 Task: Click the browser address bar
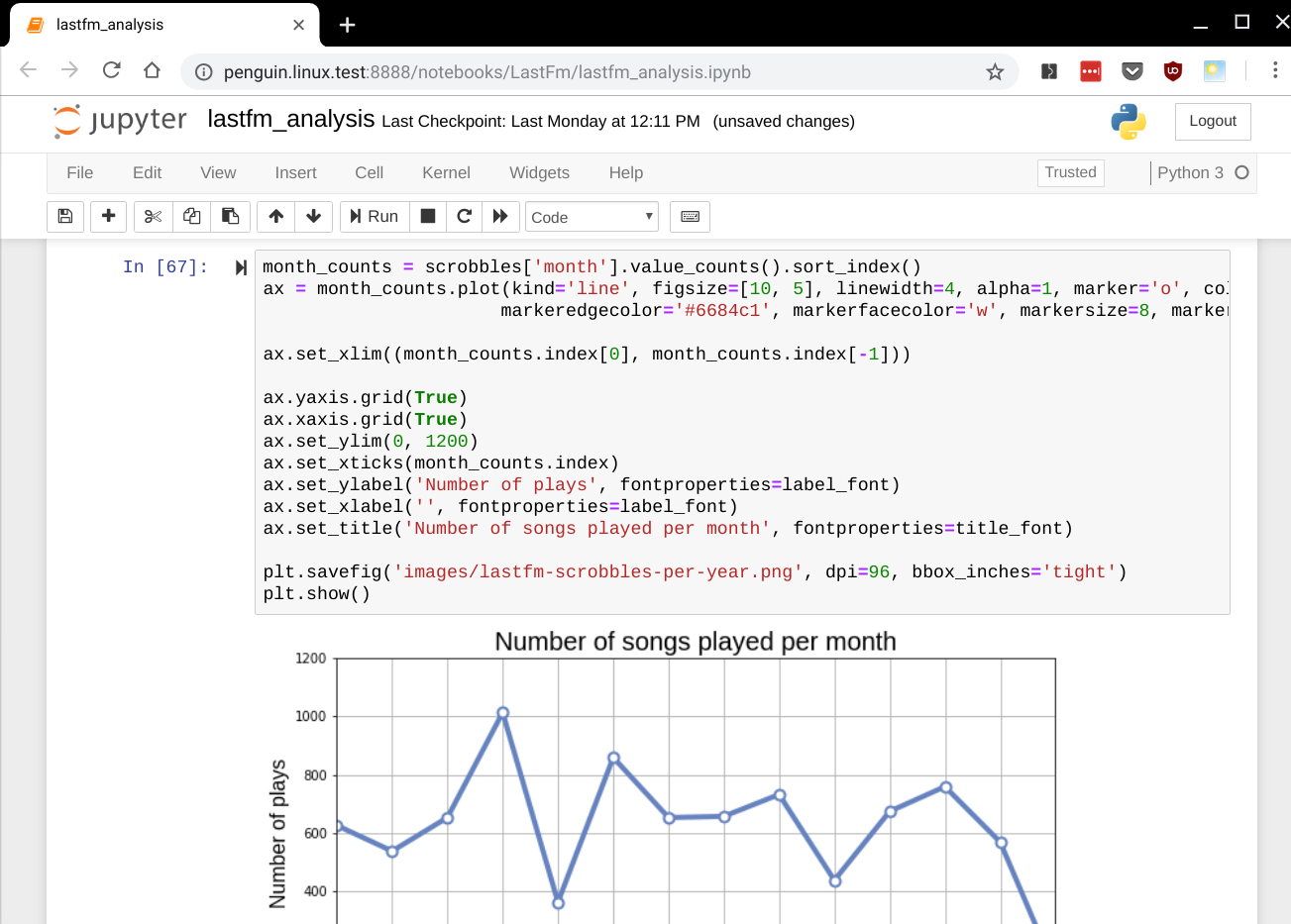tap(495, 71)
